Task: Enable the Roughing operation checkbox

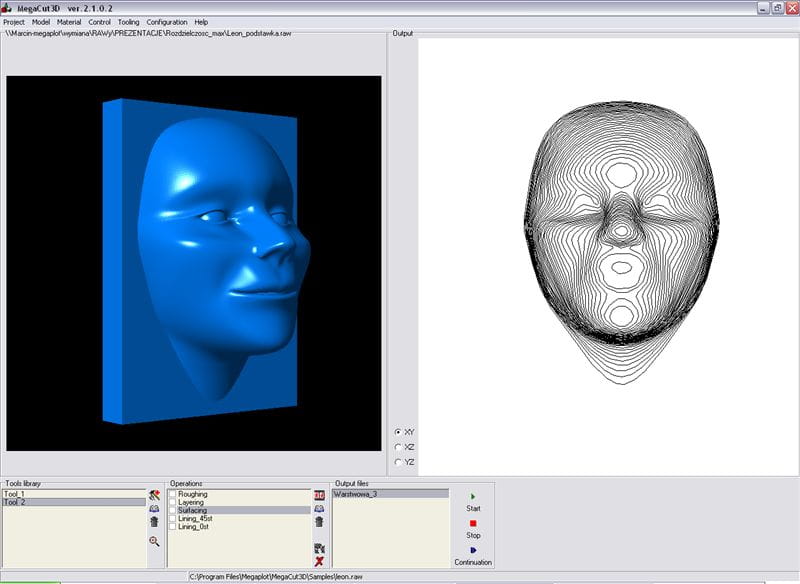Action: [x=173, y=494]
